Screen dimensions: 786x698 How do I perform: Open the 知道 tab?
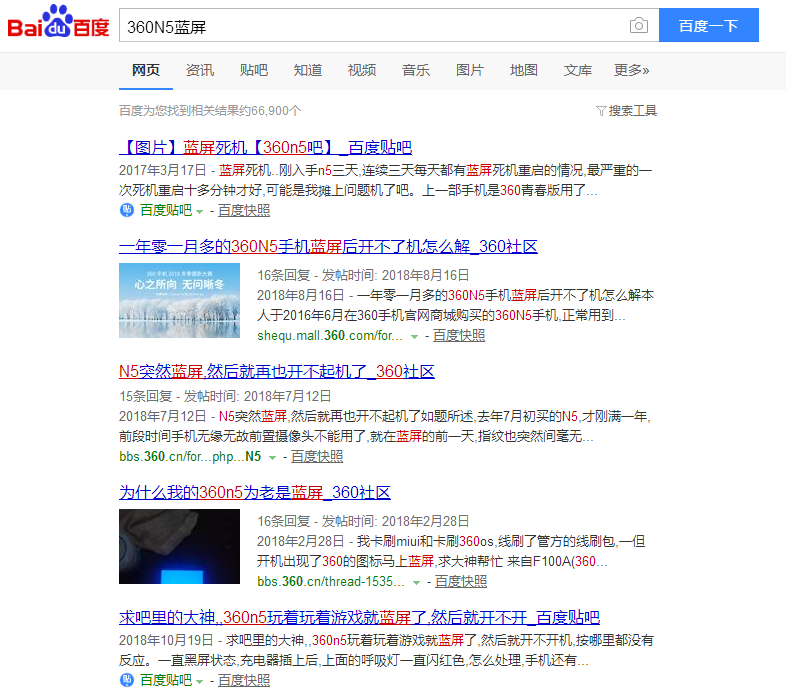click(x=308, y=70)
